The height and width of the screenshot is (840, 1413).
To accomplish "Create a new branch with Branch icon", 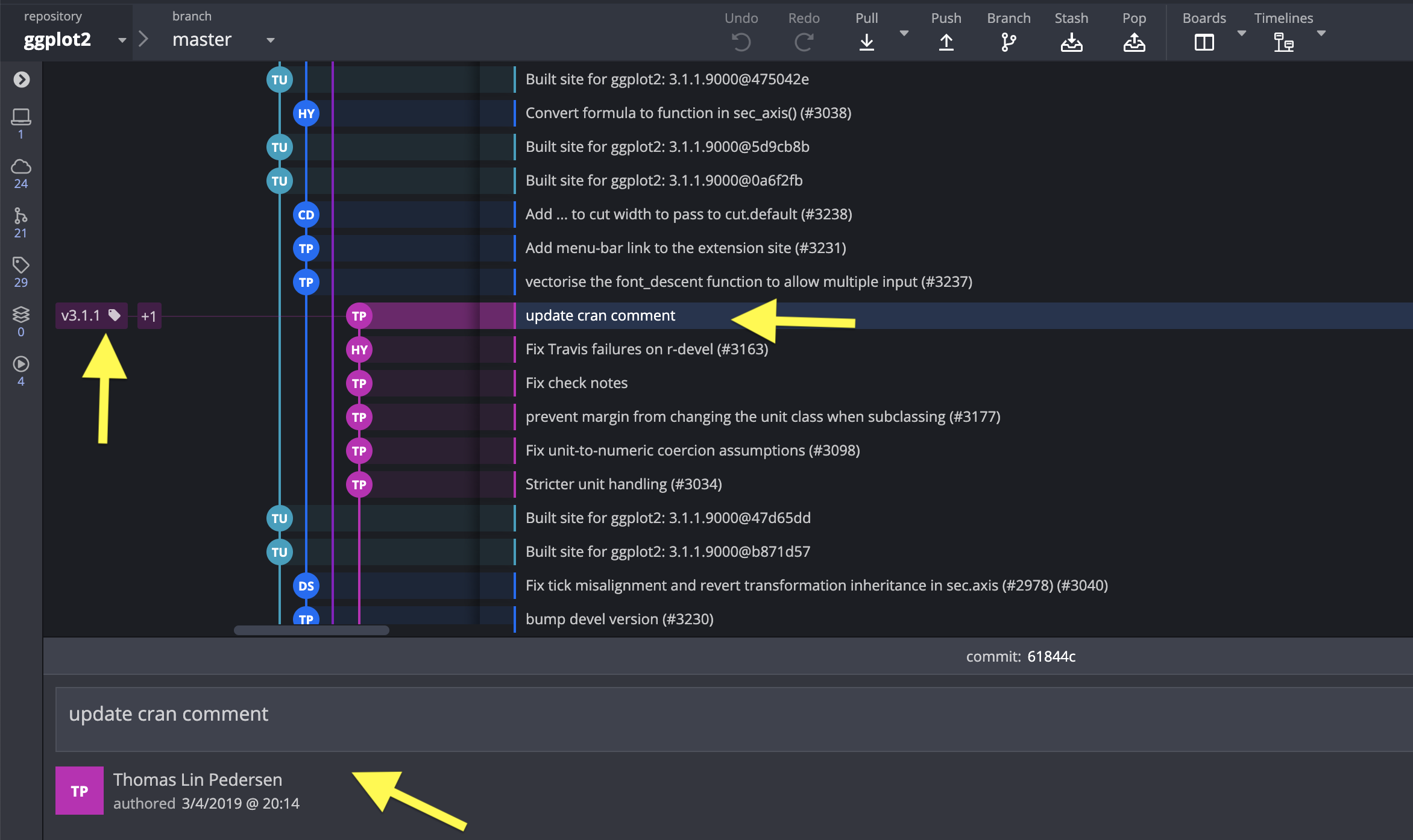I will pyautogui.click(x=1008, y=42).
